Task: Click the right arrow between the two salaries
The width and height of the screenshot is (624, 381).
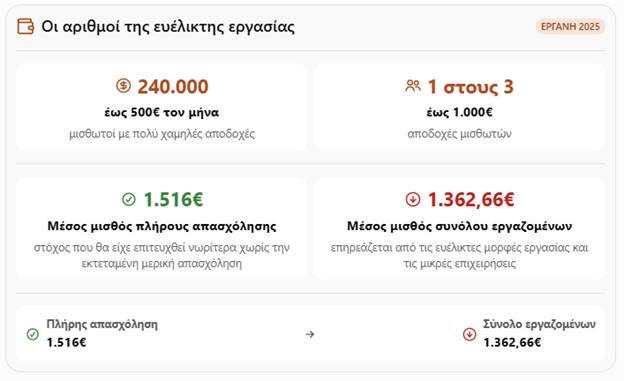Action: point(310,334)
